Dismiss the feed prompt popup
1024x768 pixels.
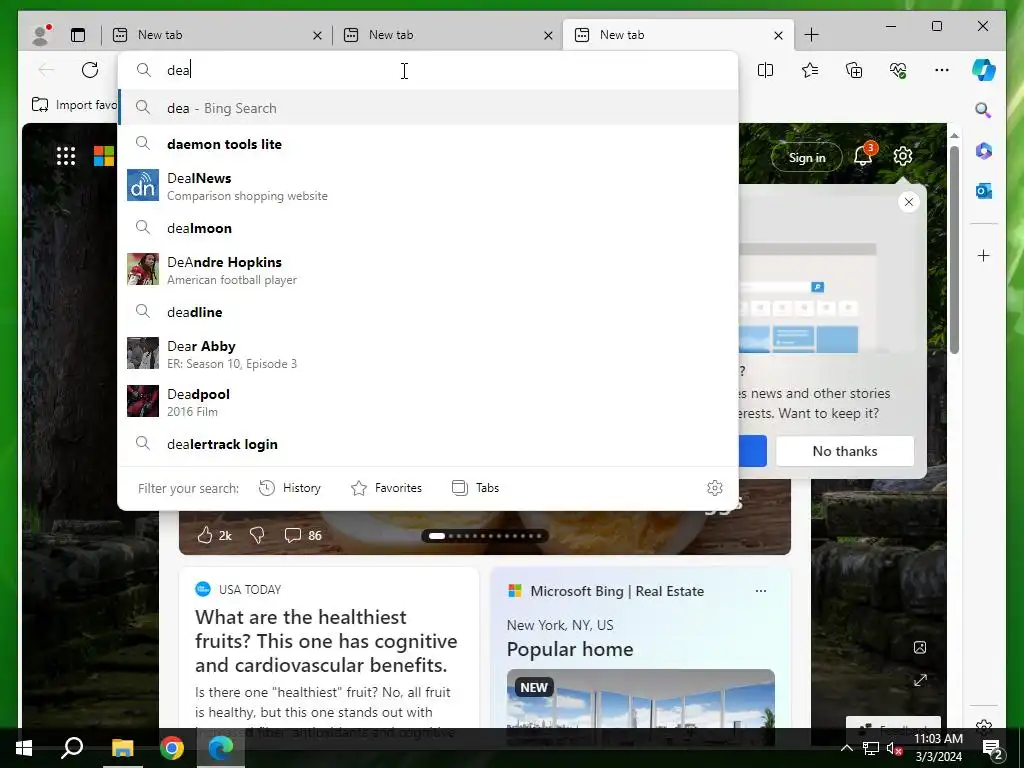point(908,202)
